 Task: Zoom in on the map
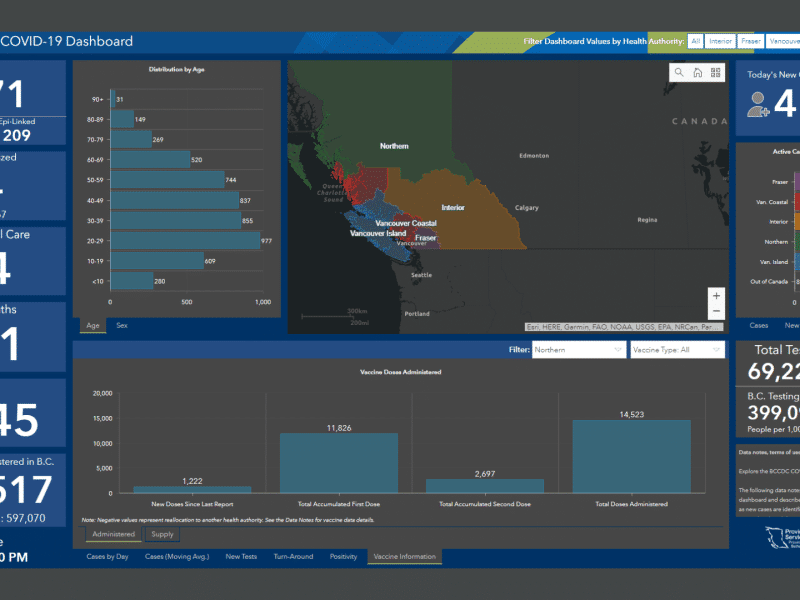click(x=716, y=296)
